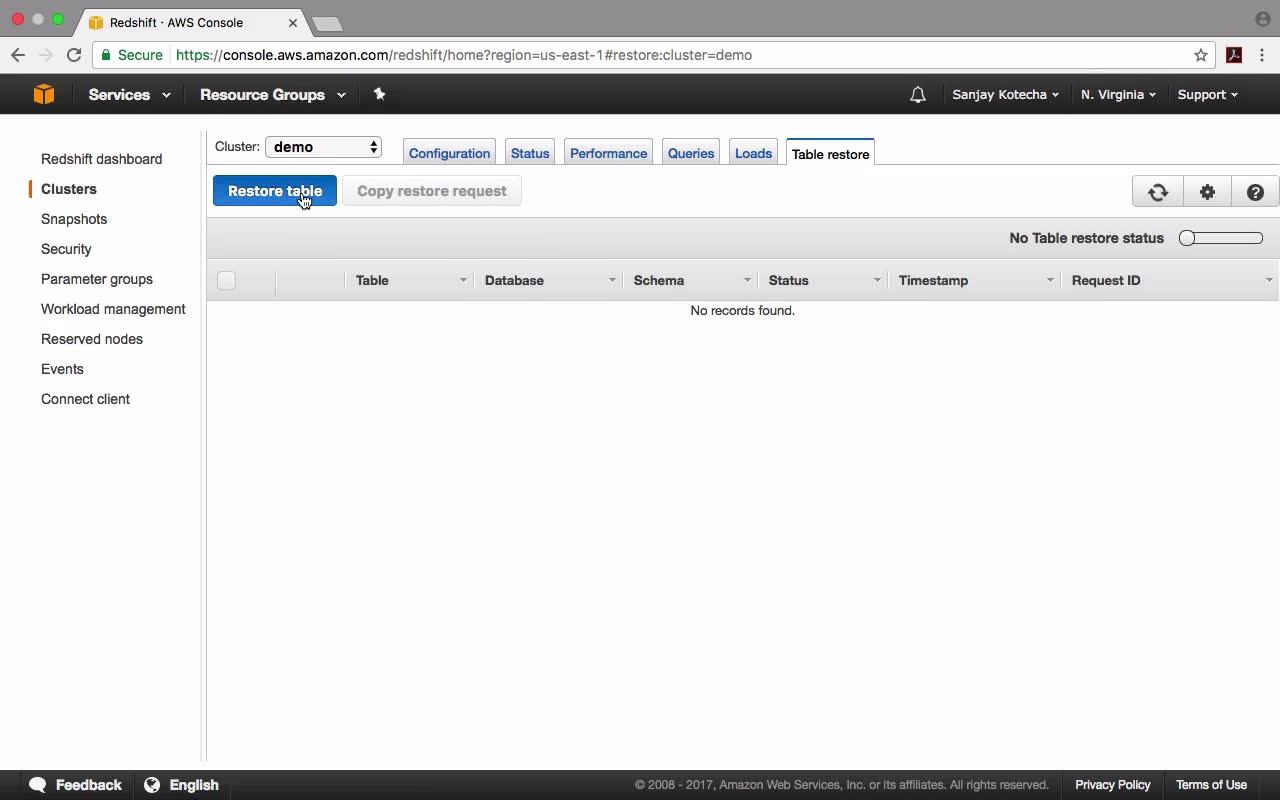Viewport: 1280px width, 800px height.
Task: Click the Copy restore request button
Action: (432, 191)
